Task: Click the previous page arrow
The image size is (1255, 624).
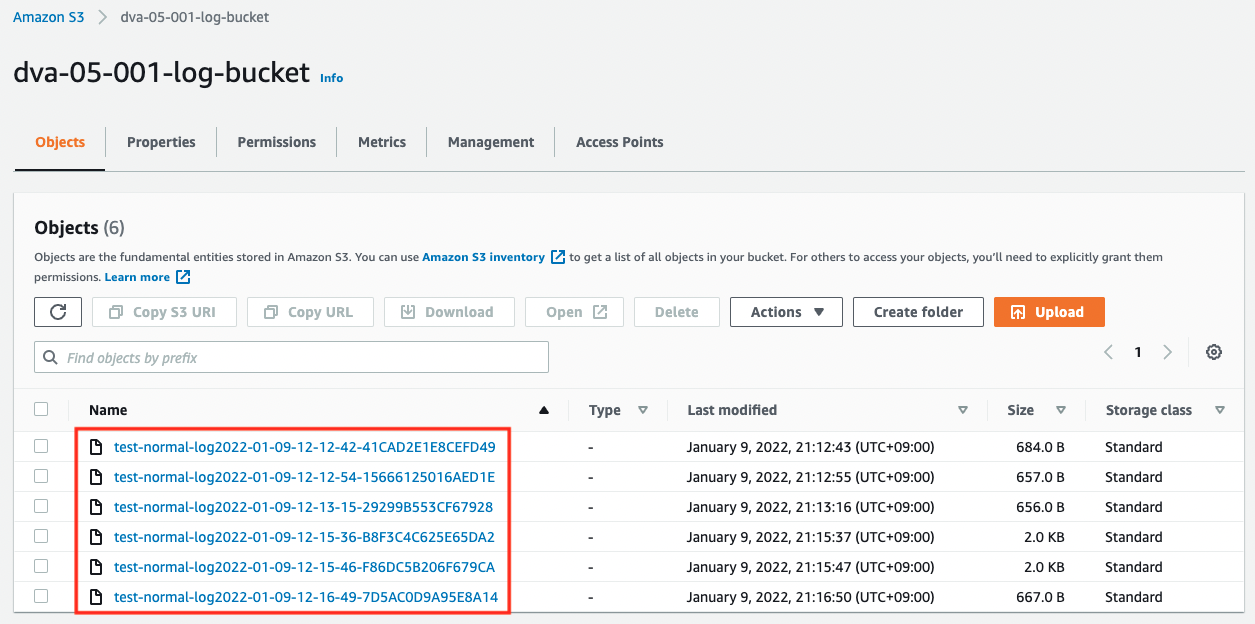Action: tap(1108, 352)
